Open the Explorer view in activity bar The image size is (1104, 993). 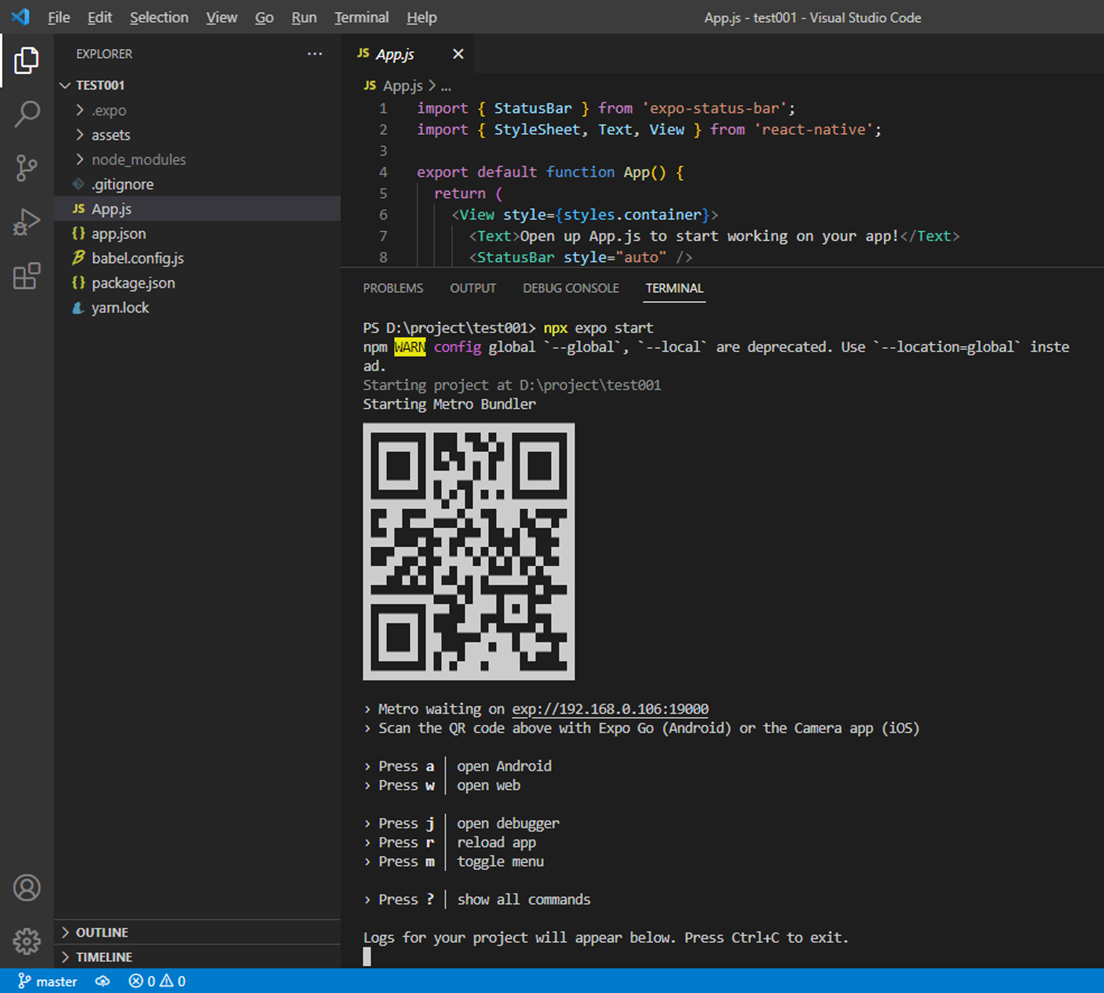[27, 61]
